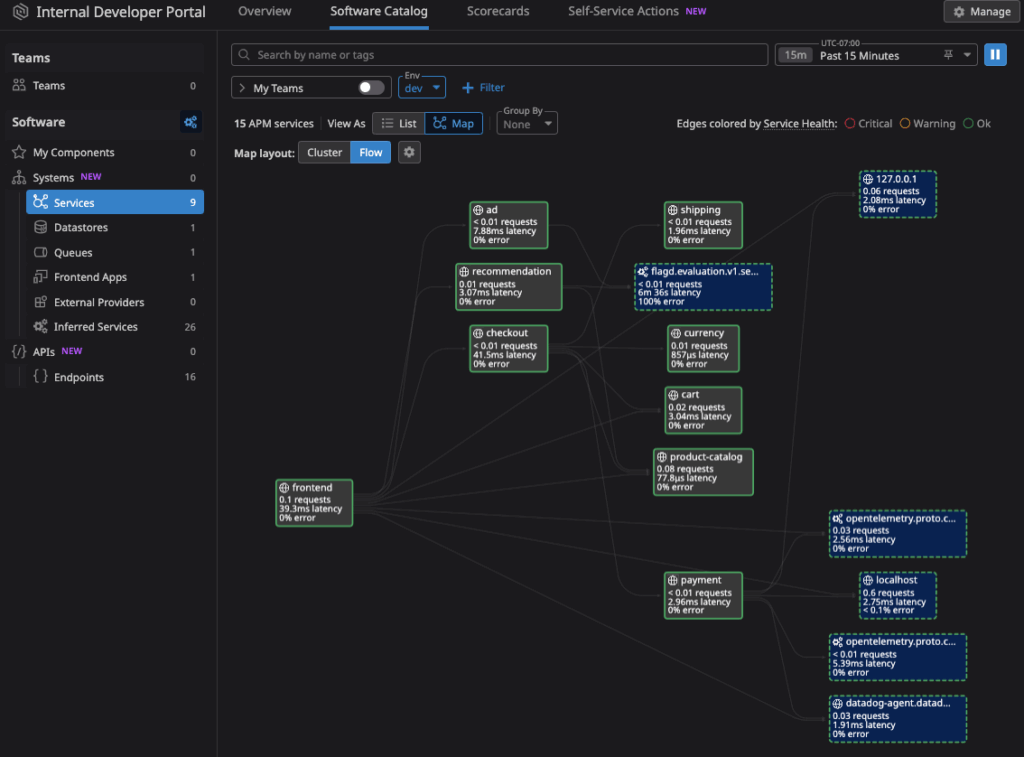Click the Critical red health legend circle
The image size is (1024, 757).
pos(850,124)
